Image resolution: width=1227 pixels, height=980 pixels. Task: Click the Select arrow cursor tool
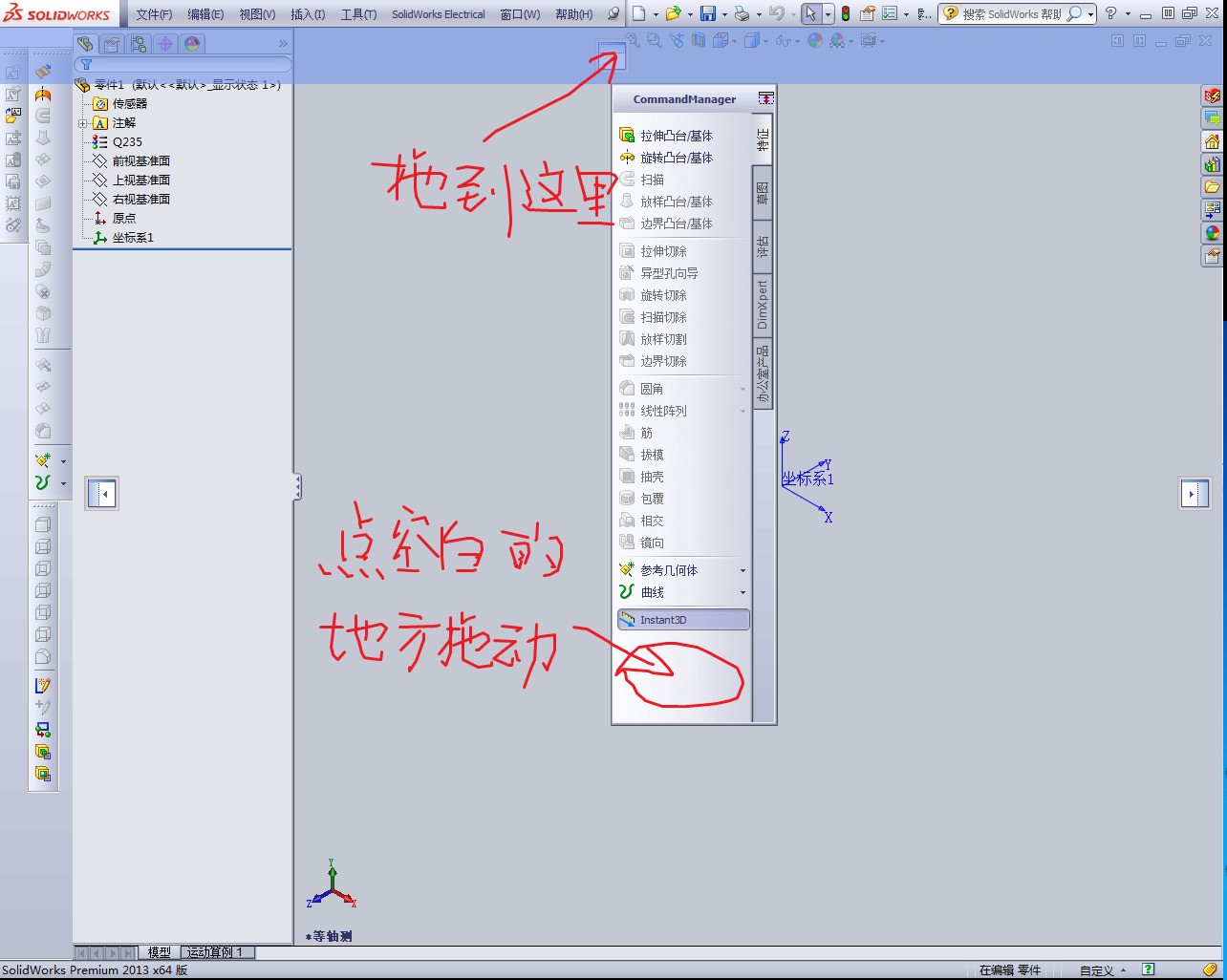[810, 13]
